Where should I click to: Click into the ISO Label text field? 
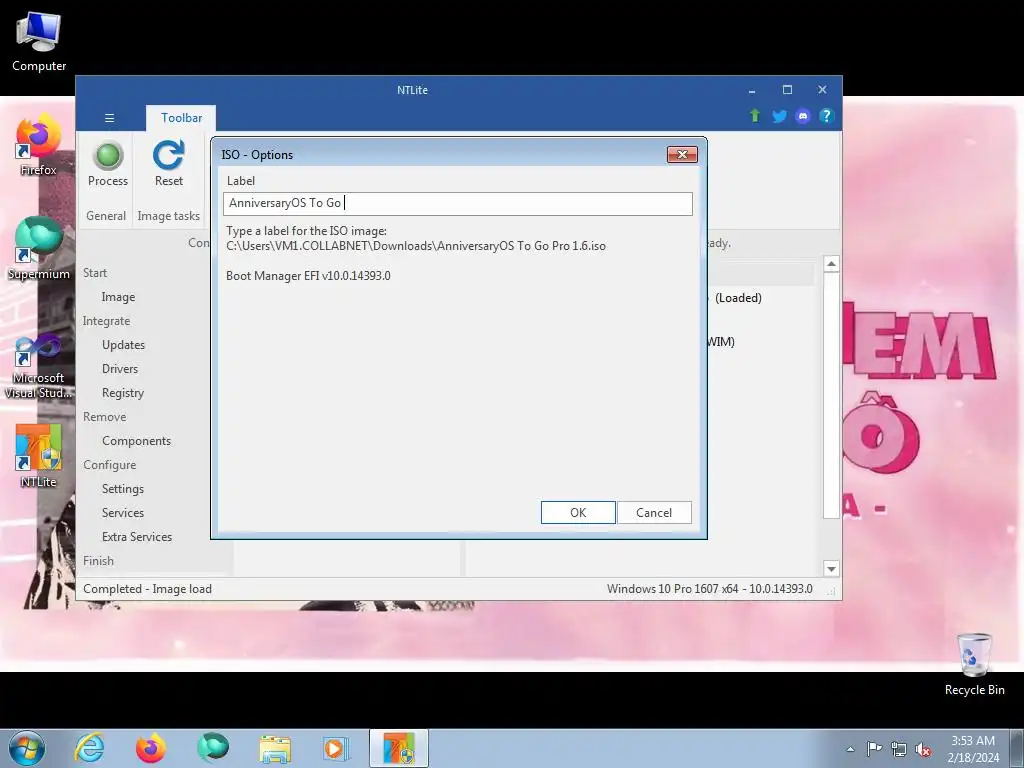pyautogui.click(x=458, y=203)
